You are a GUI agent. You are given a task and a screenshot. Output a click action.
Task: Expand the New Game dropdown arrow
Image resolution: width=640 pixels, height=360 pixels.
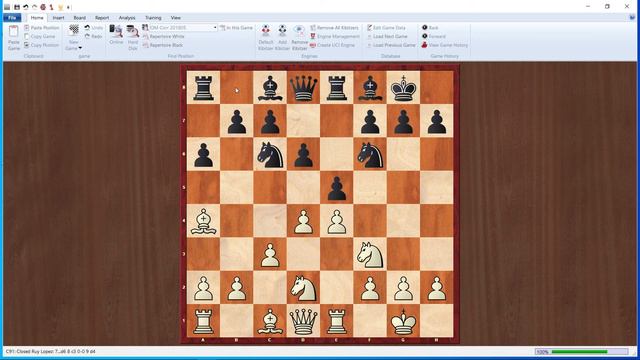click(x=80, y=48)
